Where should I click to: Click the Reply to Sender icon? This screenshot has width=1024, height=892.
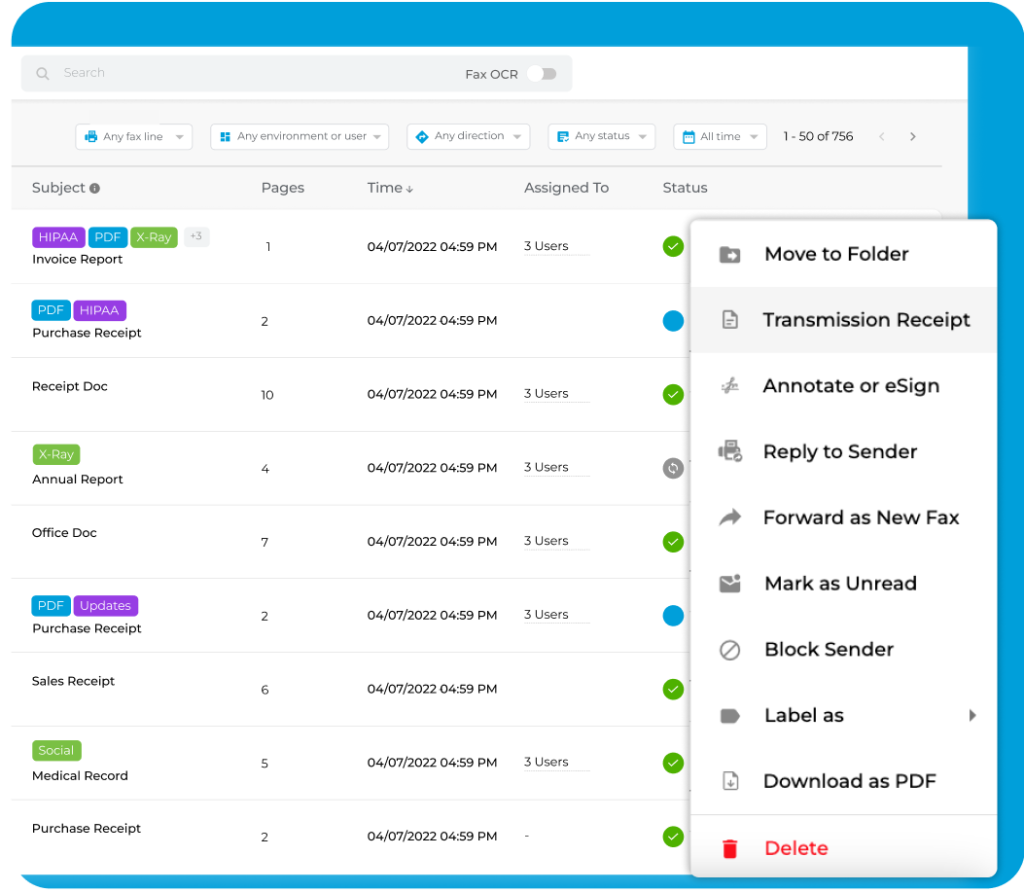click(x=729, y=452)
